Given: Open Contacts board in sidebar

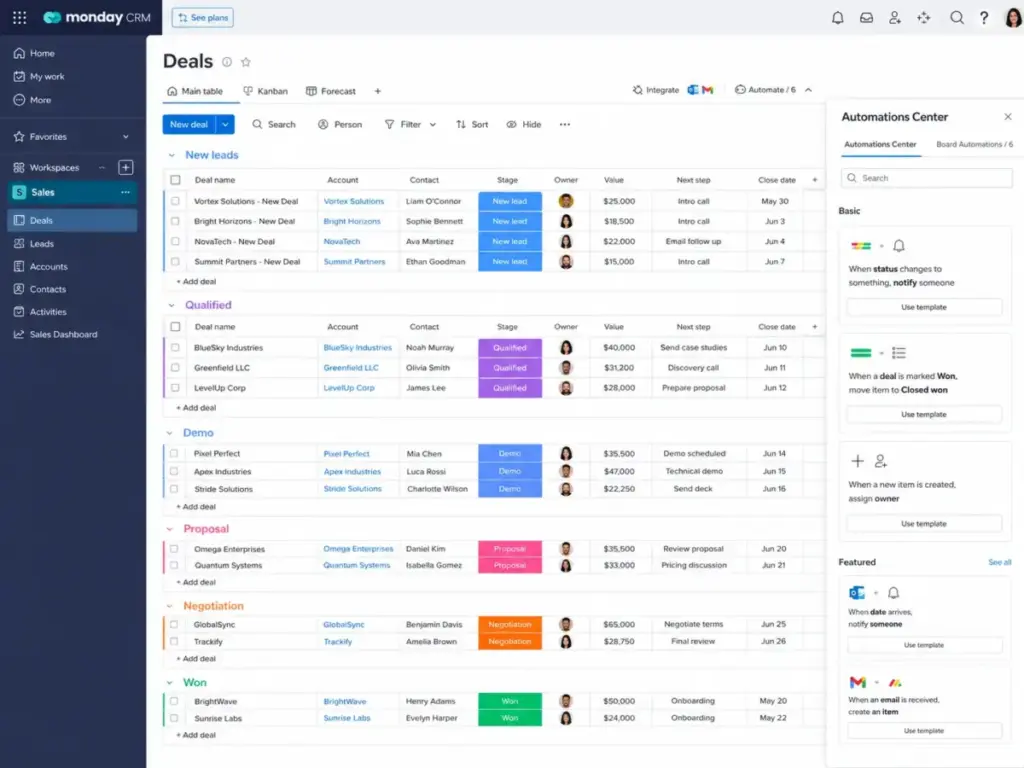Looking at the screenshot, I should coord(48,289).
